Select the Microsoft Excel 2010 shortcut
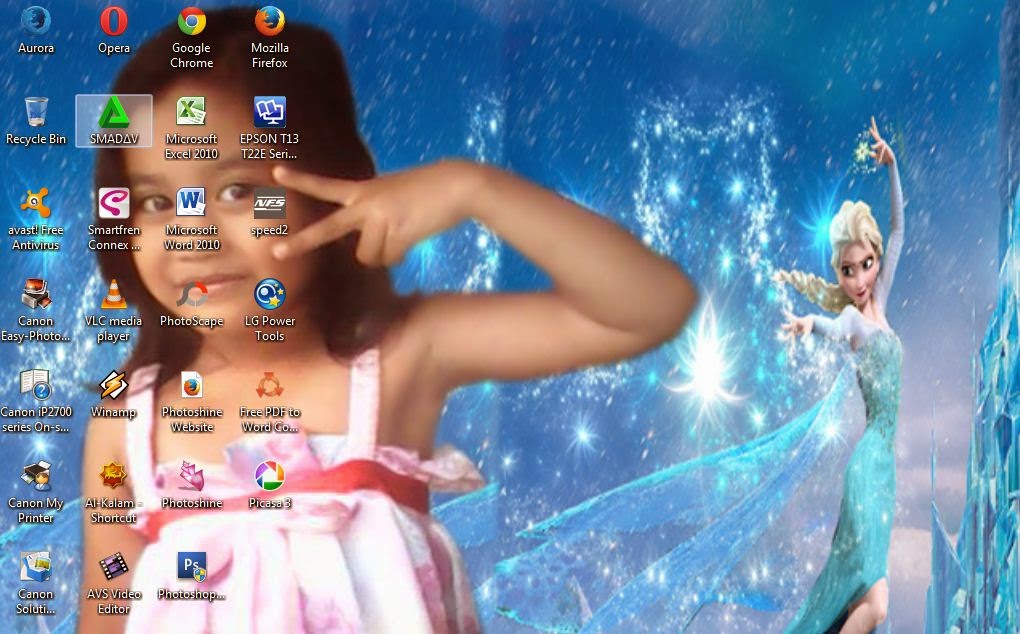Image resolution: width=1020 pixels, height=634 pixels. 192,112
